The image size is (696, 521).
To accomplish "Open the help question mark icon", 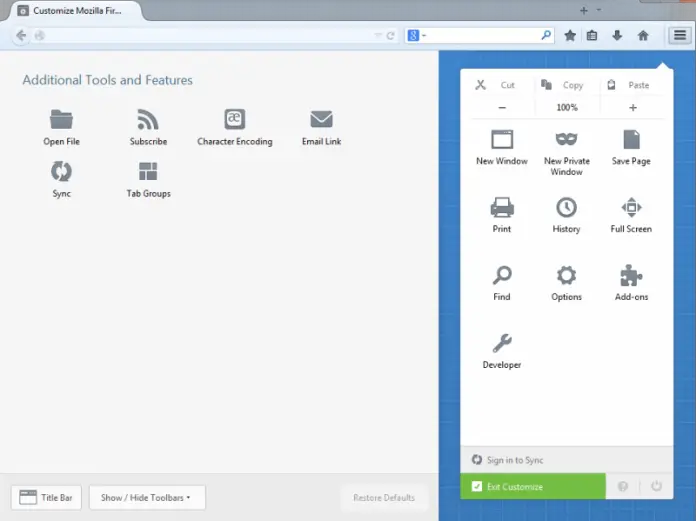I will tap(623, 486).
